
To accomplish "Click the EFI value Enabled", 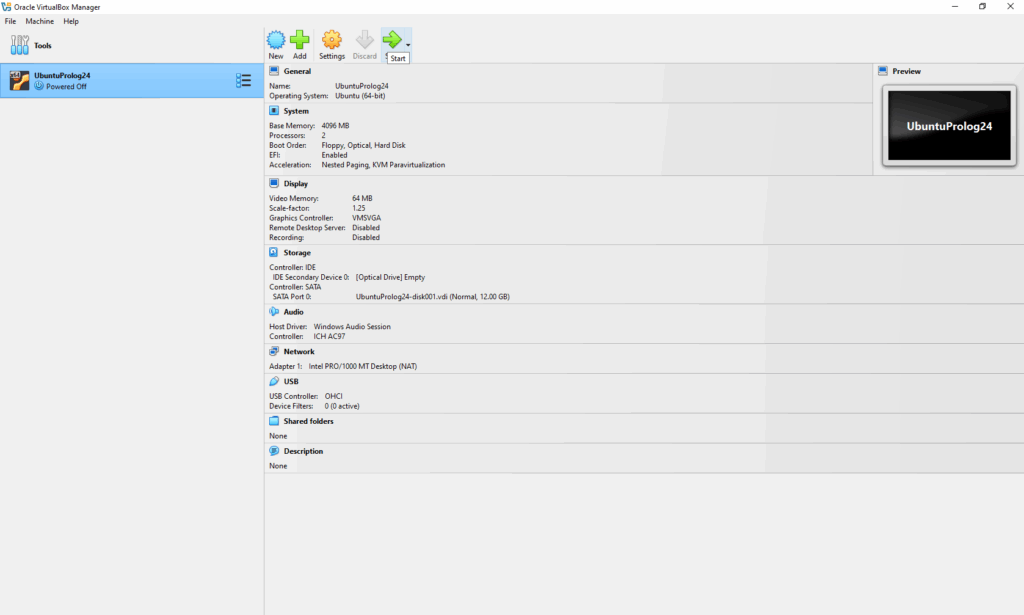I will (334, 155).
